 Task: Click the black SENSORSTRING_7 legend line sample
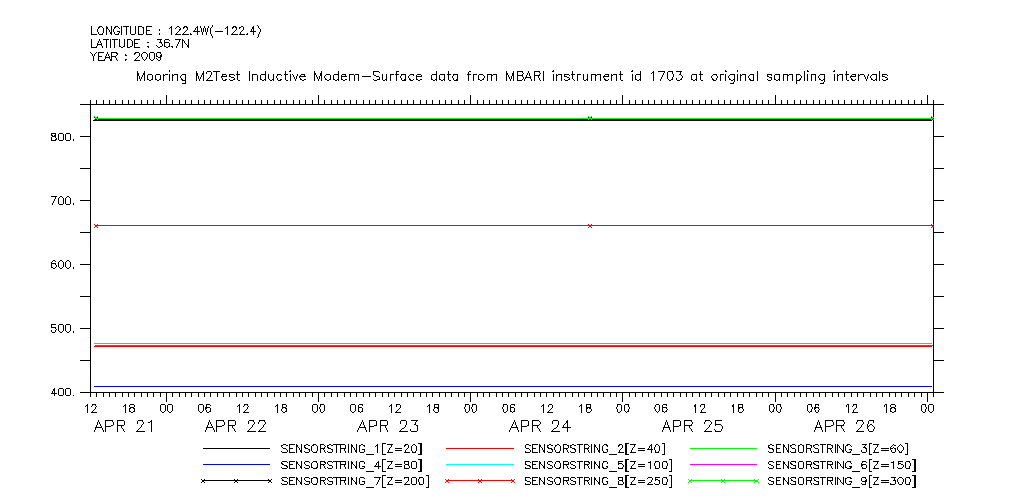[236, 481]
